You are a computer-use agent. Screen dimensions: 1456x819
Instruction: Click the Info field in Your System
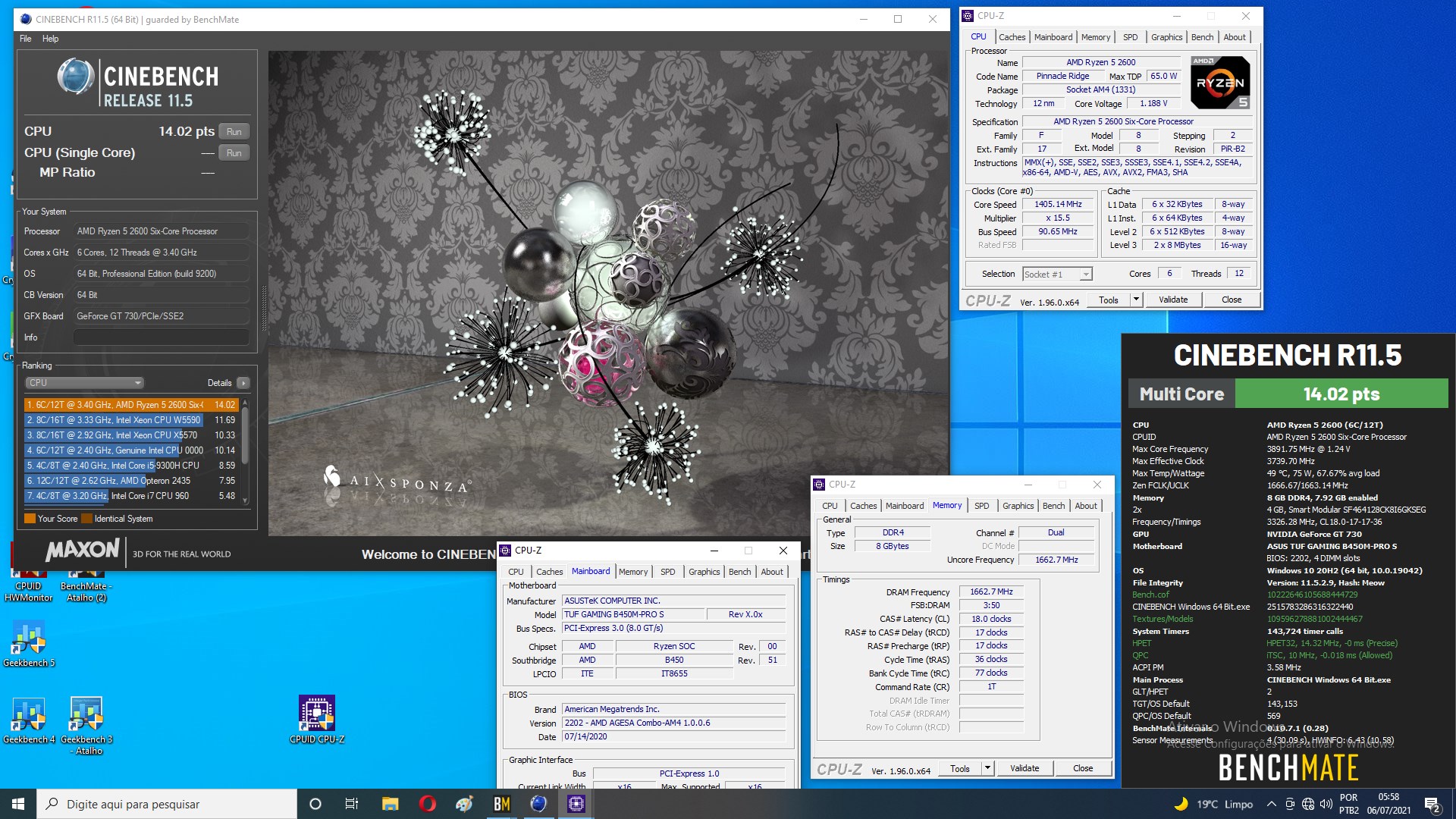pyautogui.click(x=161, y=337)
